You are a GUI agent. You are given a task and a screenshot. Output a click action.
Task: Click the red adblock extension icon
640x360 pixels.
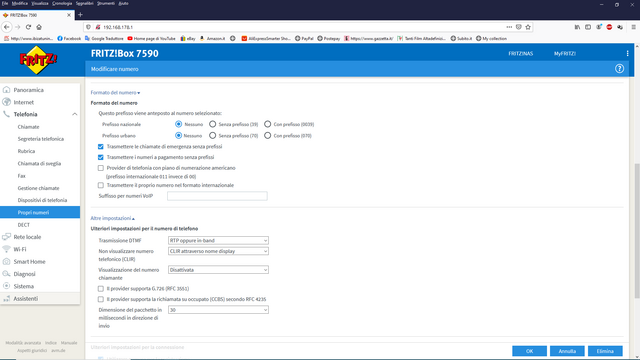[x=609, y=27]
